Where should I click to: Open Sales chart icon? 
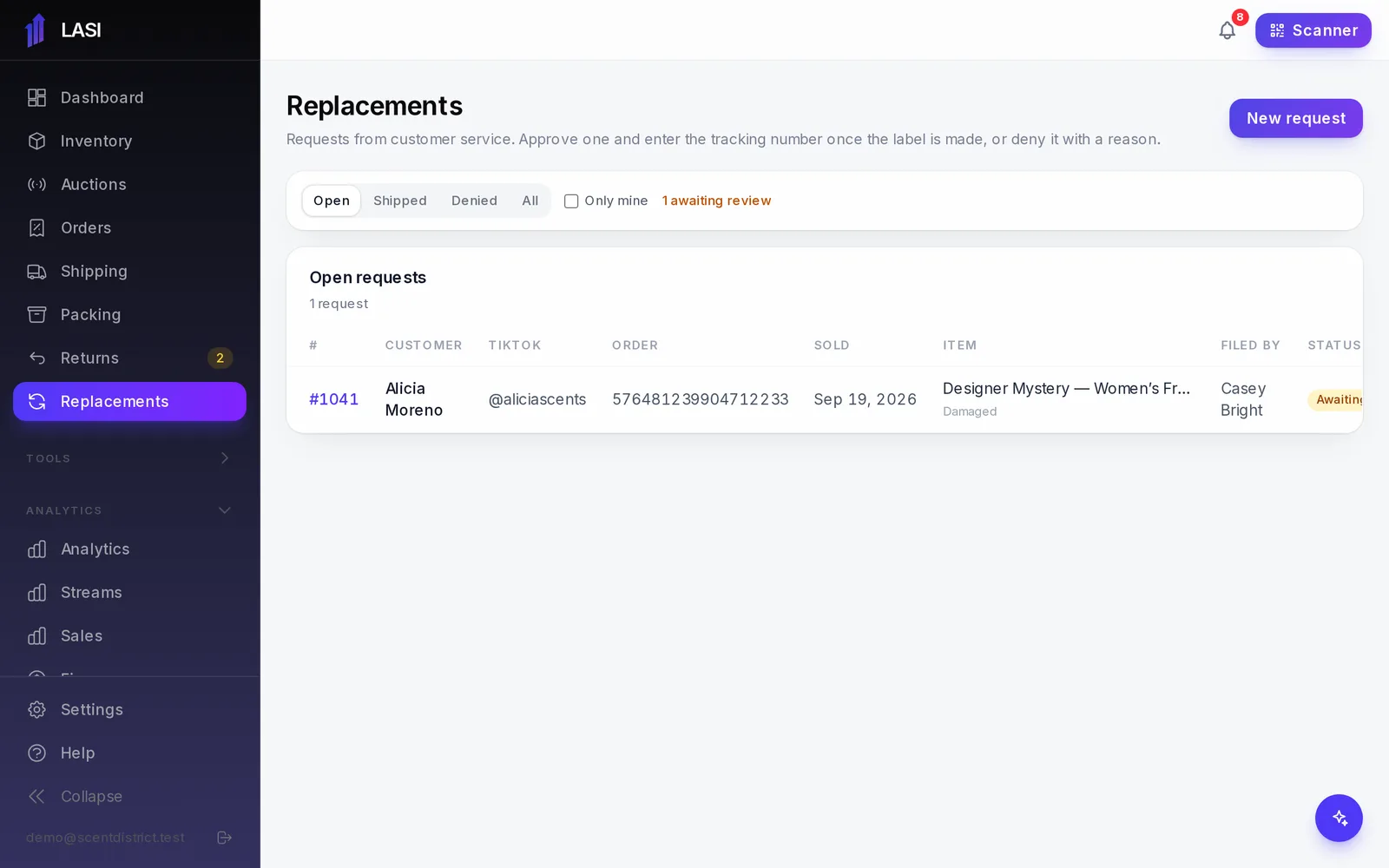[36, 636]
